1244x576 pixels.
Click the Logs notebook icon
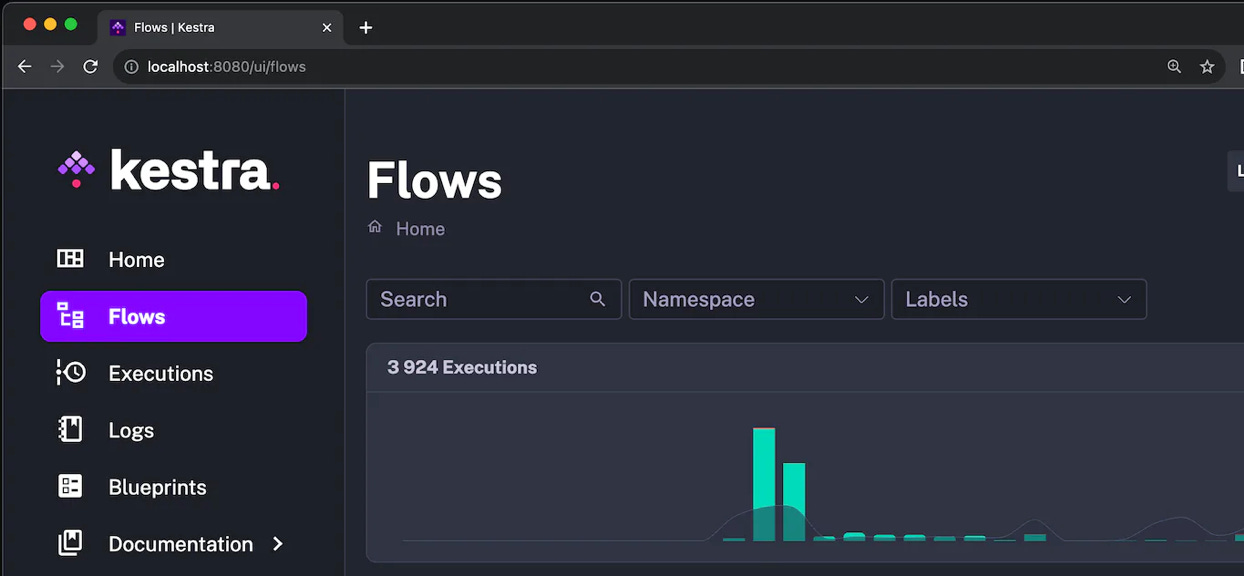[70, 430]
